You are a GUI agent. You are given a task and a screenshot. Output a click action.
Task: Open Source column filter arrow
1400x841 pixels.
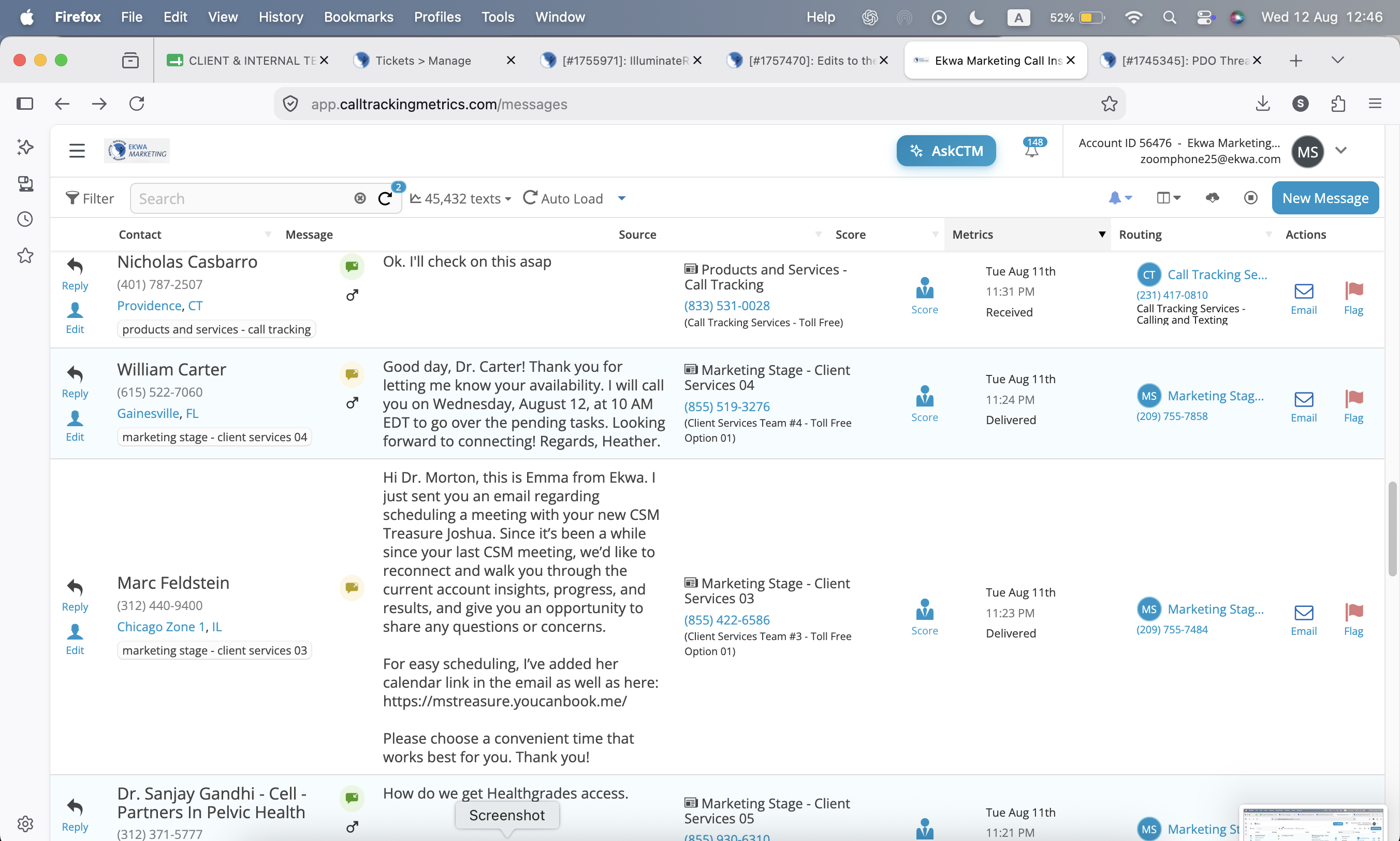pyautogui.click(x=818, y=234)
